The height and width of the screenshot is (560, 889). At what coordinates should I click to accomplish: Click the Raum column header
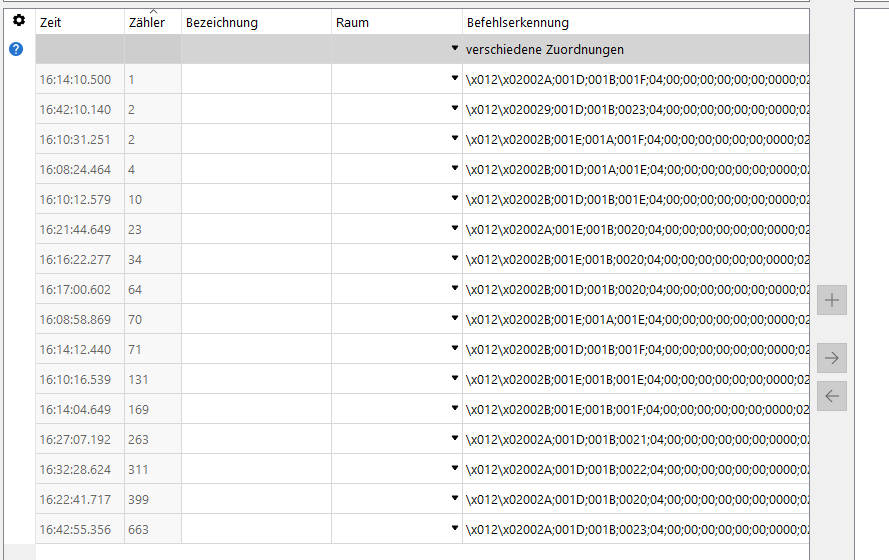[x=396, y=22]
